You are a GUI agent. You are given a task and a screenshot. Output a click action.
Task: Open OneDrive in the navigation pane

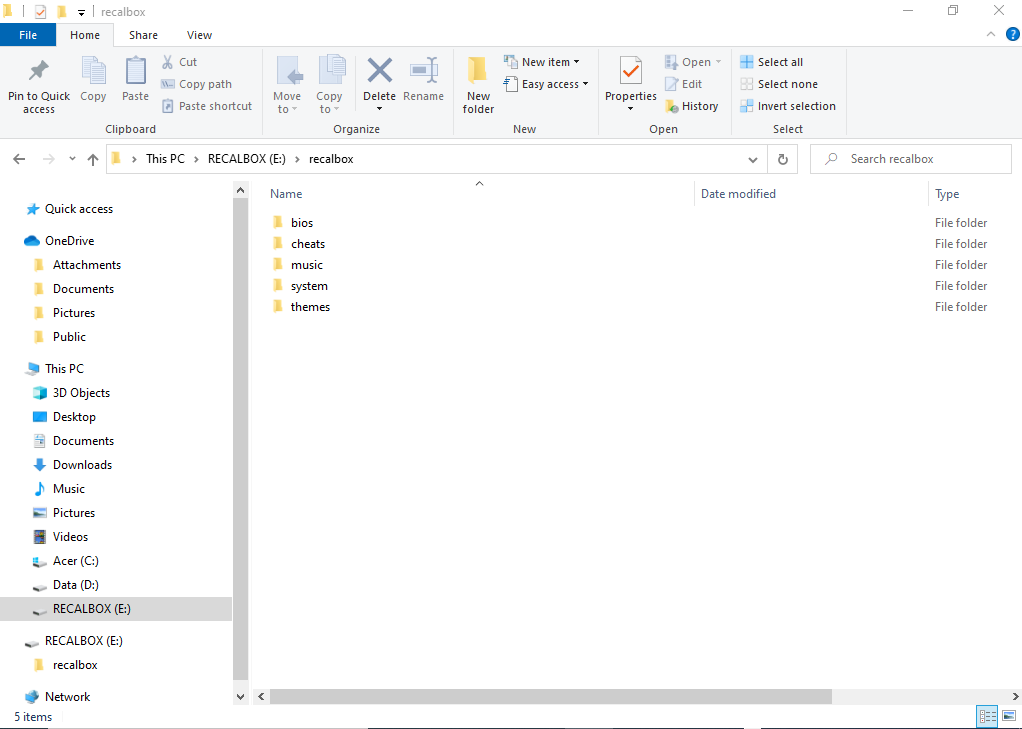(69, 241)
